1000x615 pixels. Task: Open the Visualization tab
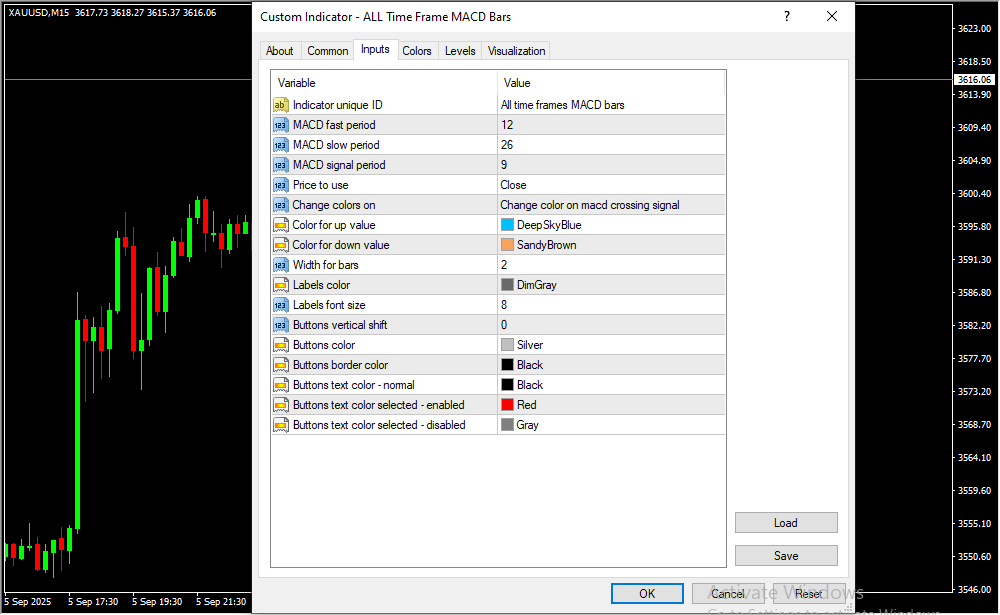click(516, 51)
